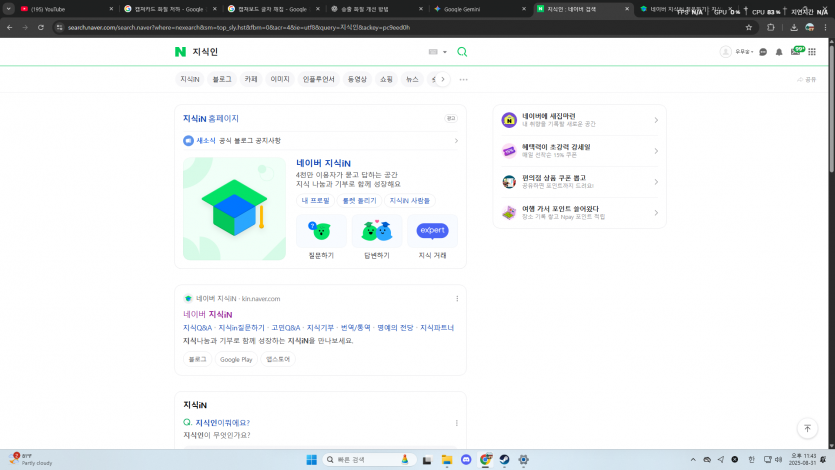Click the 블로그 chip under the result
This screenshot has height=470, width=835.
(198, 359)
